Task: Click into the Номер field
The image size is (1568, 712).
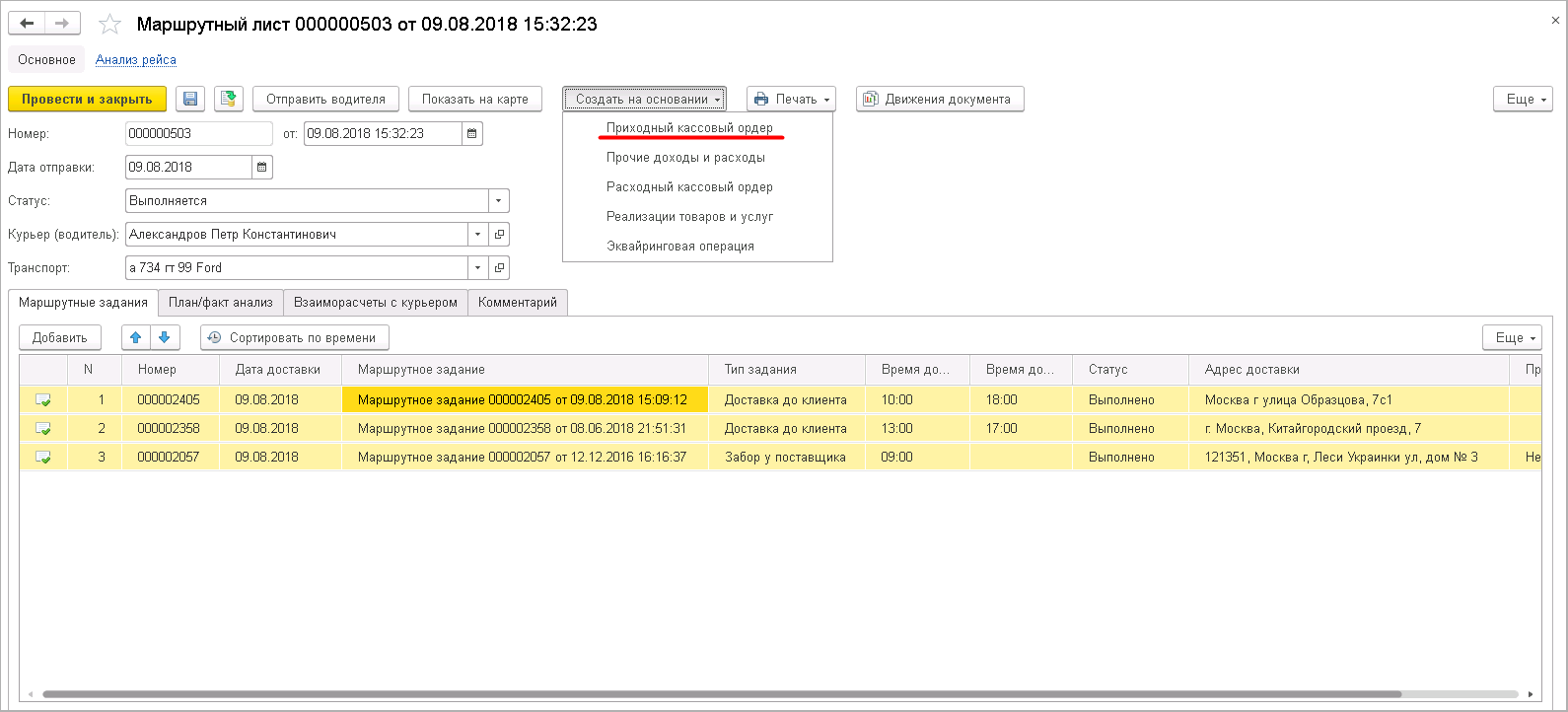Action: tap(199, 133)
